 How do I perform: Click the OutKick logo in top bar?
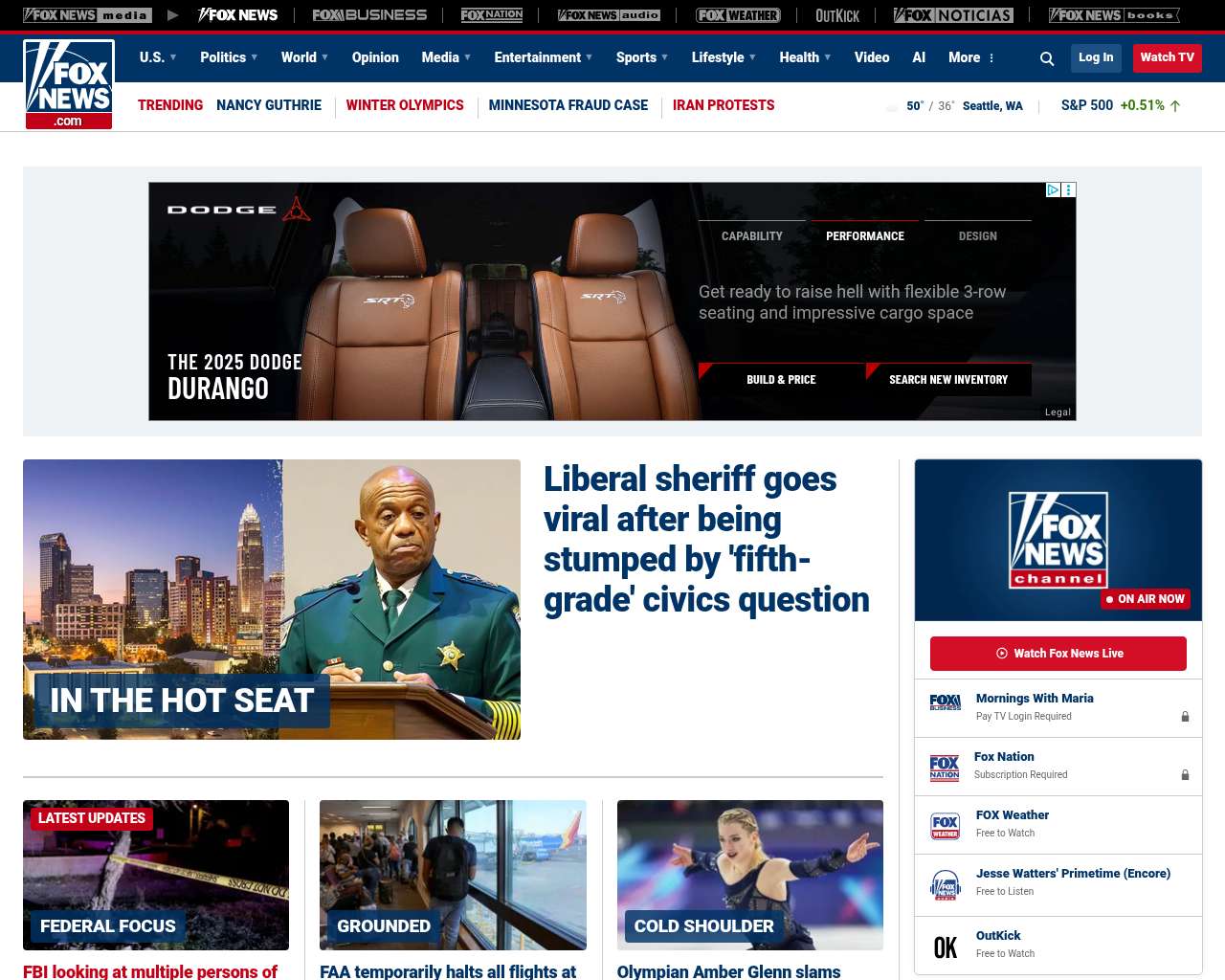[x=837, y=15]
